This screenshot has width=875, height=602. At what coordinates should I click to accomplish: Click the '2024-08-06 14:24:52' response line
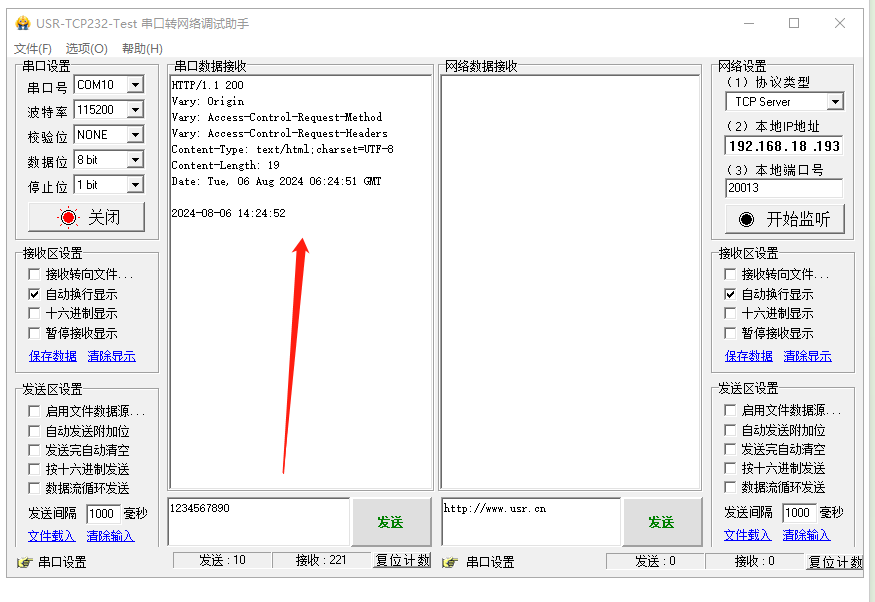point(228,213)
